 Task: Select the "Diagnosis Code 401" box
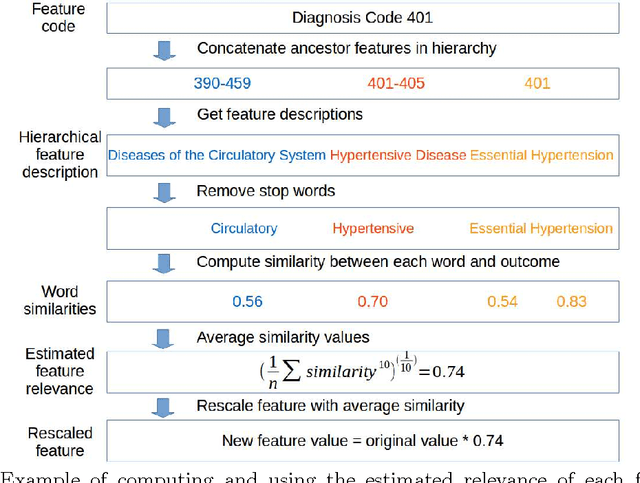click(x=361, y=17)
